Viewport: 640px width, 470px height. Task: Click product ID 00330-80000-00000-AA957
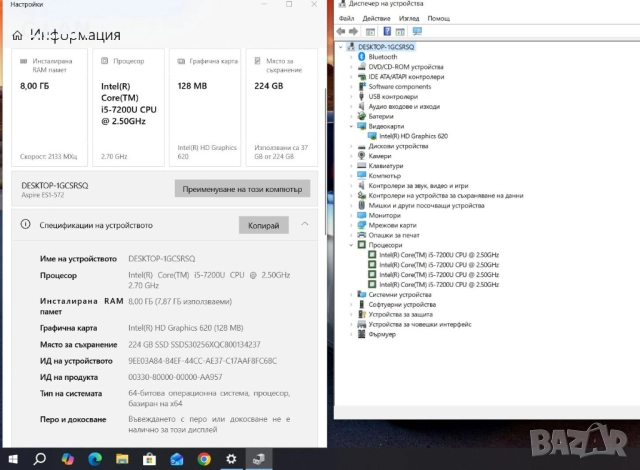click(175, 377)
